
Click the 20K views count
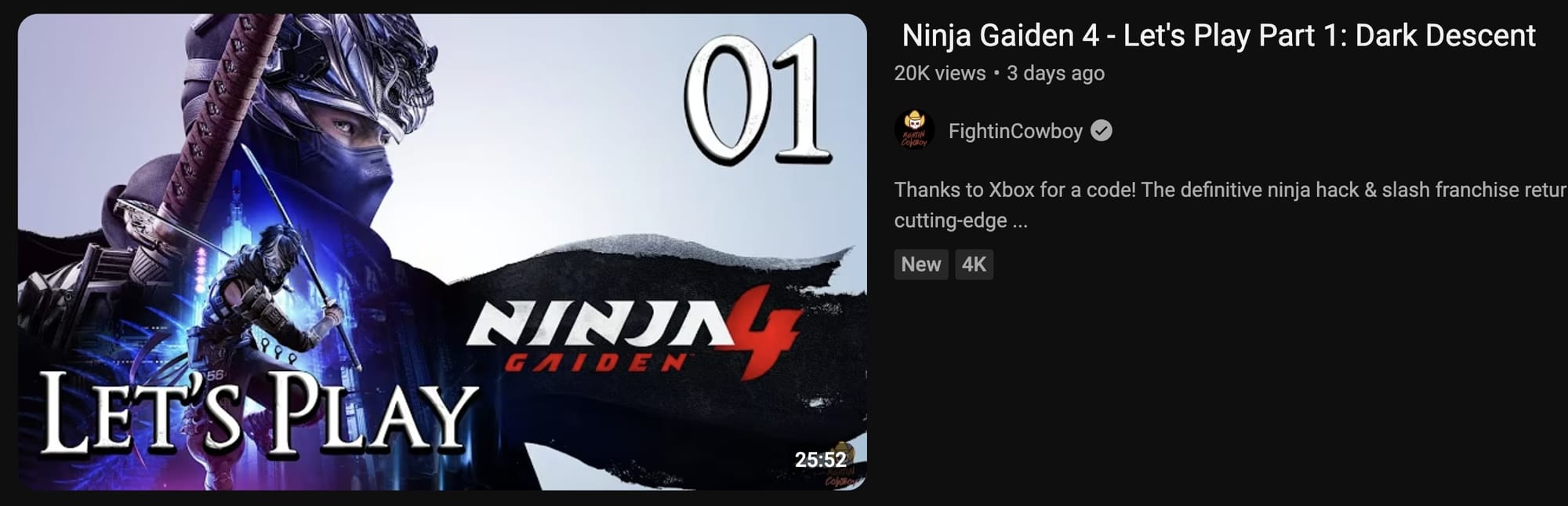click(x=940, y=73)
